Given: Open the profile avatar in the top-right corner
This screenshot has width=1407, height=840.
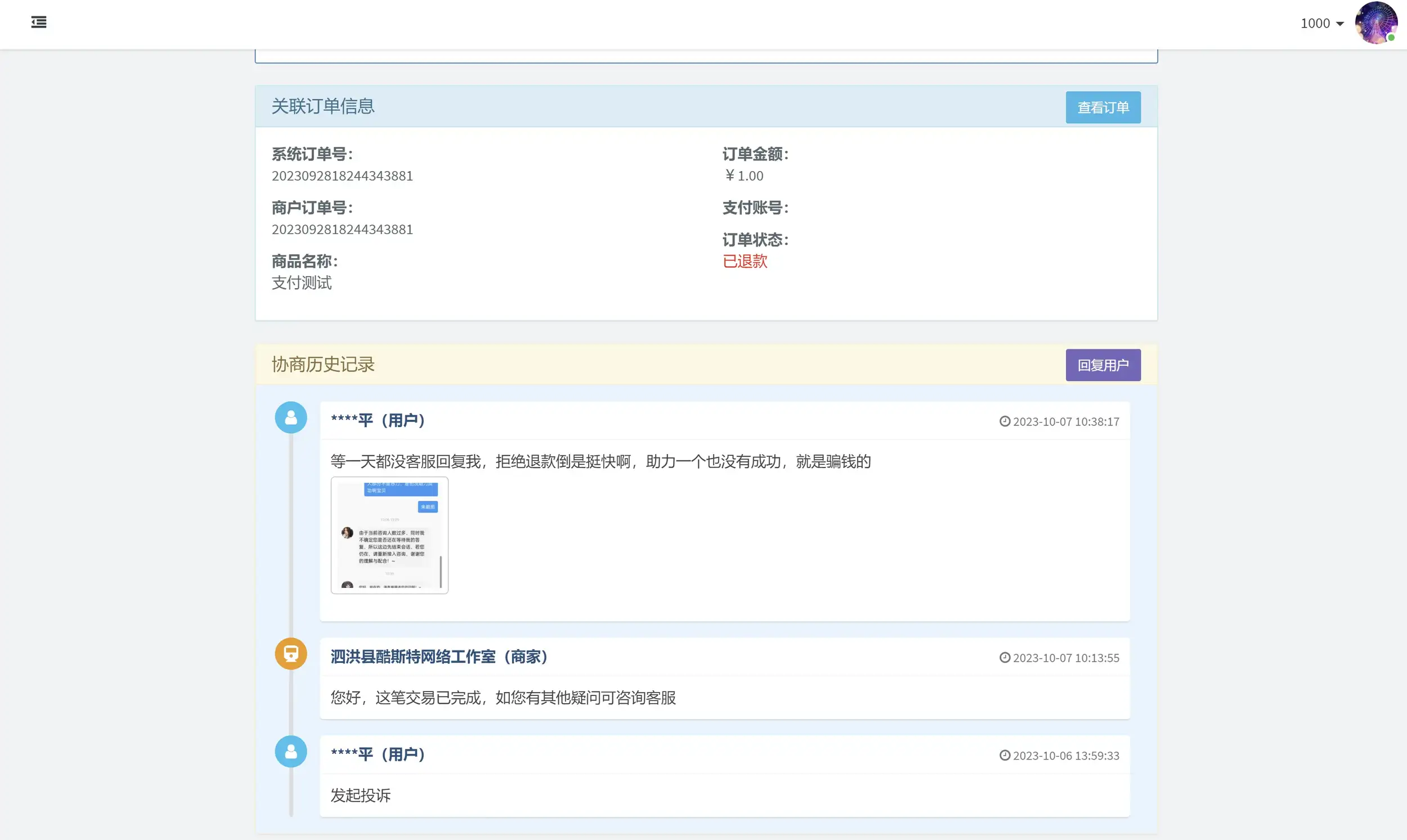Looking at the screenshot, I should coord(1378,23).
